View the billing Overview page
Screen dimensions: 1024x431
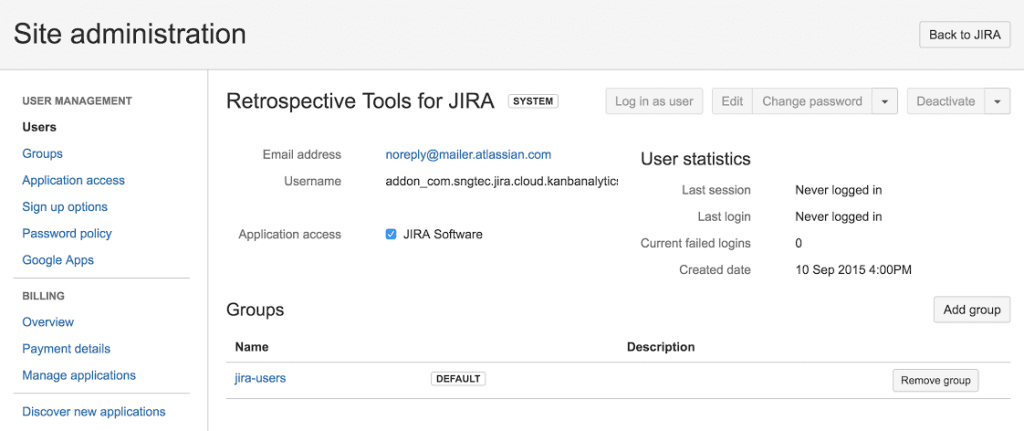pyautogui.click(x=48, y=322)
